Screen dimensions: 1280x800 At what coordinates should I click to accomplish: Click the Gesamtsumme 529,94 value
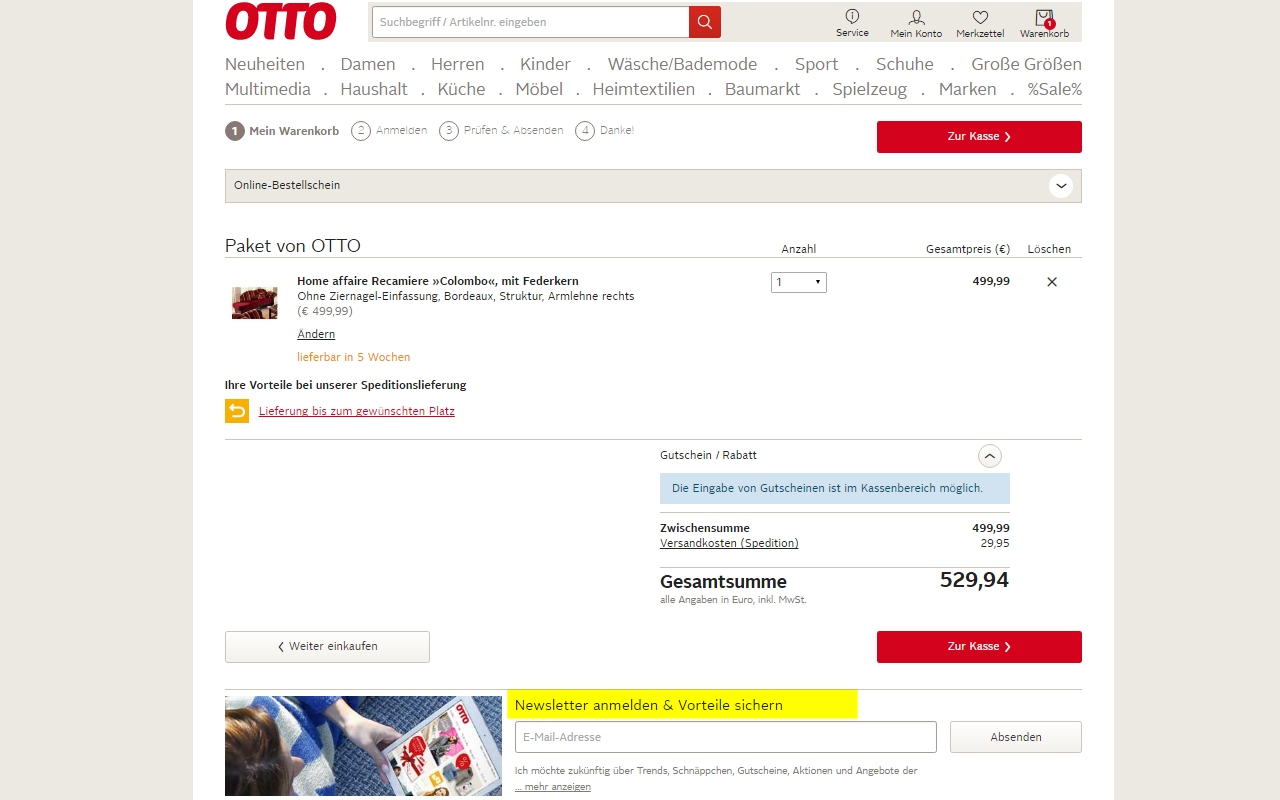[974, 580]
